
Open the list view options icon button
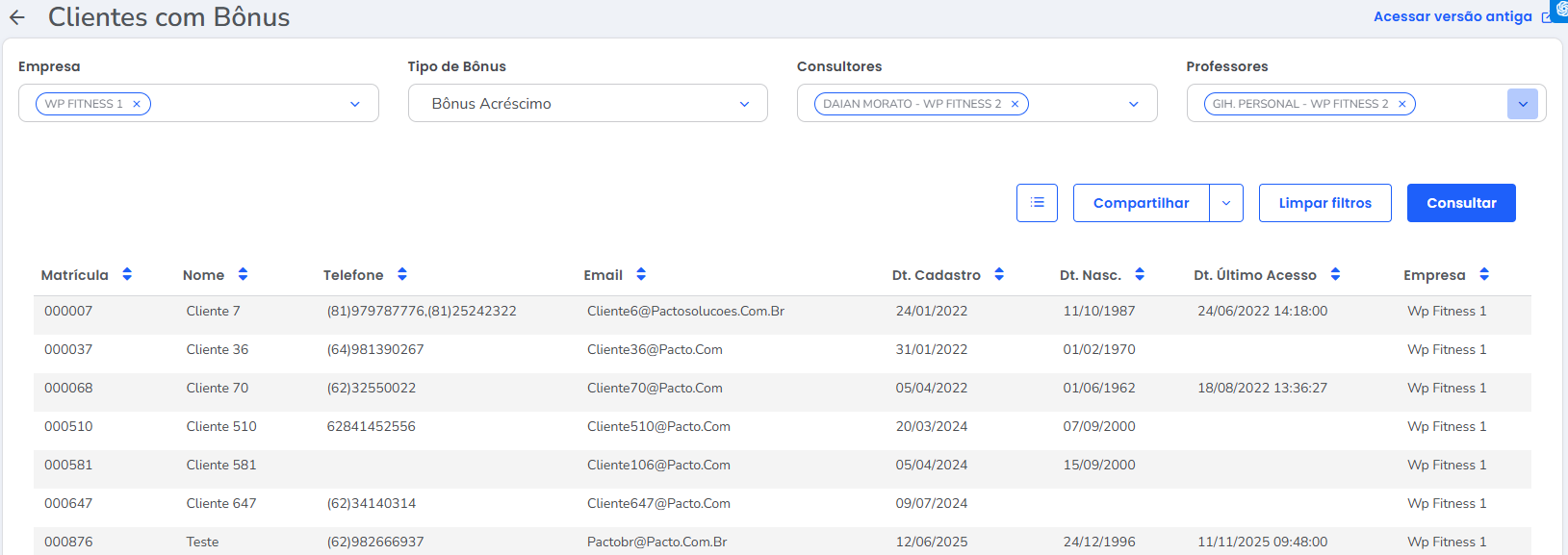1037,203
